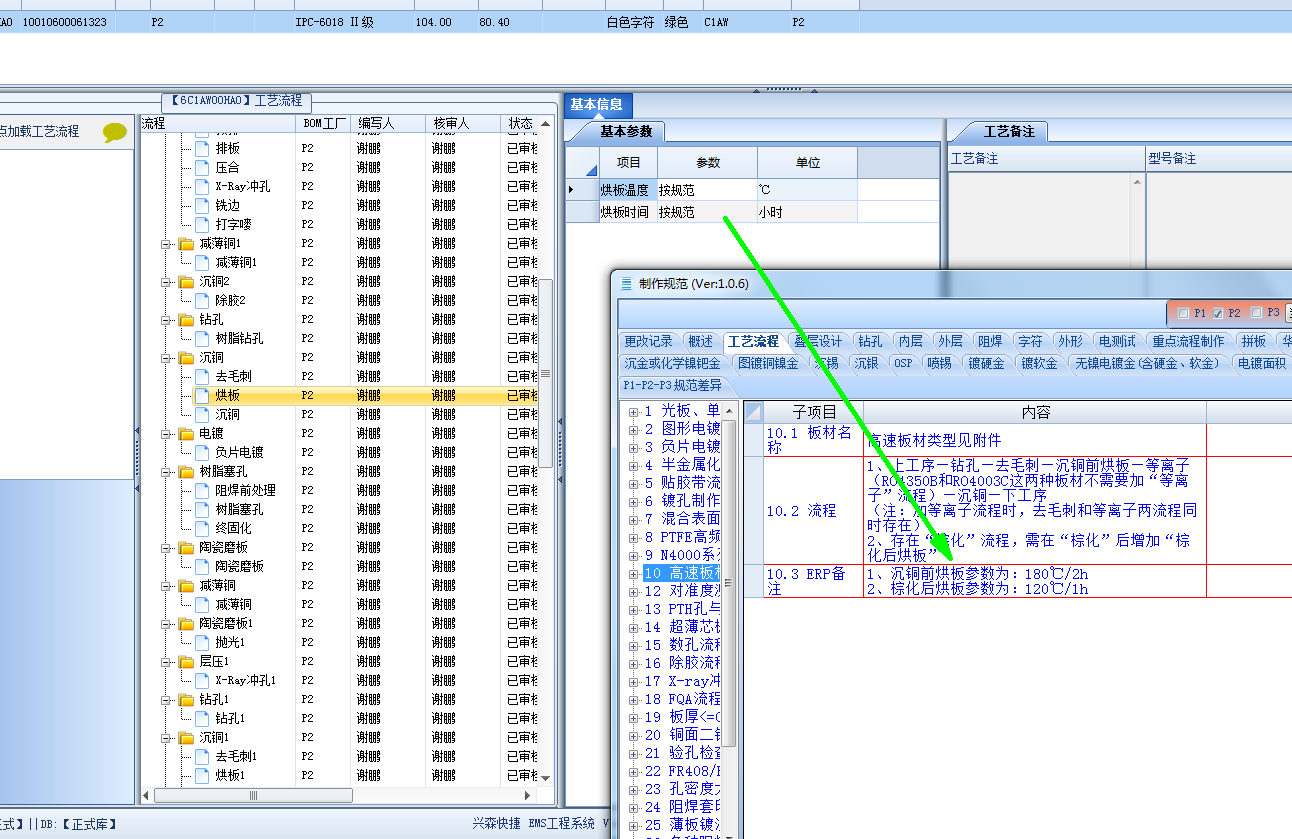Click the 终固化 document icon

[x=202, y=528]
